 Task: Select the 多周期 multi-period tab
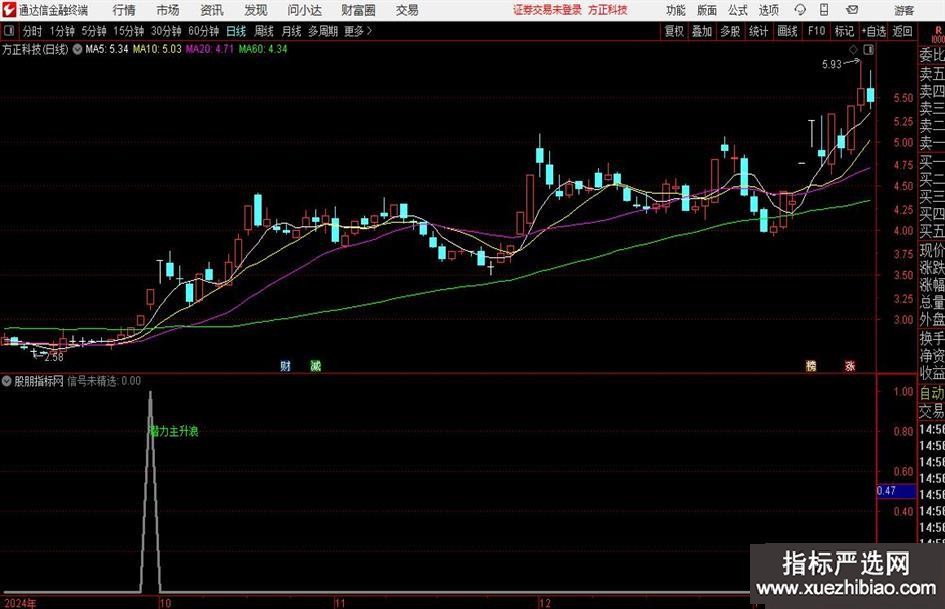(323, 31)
